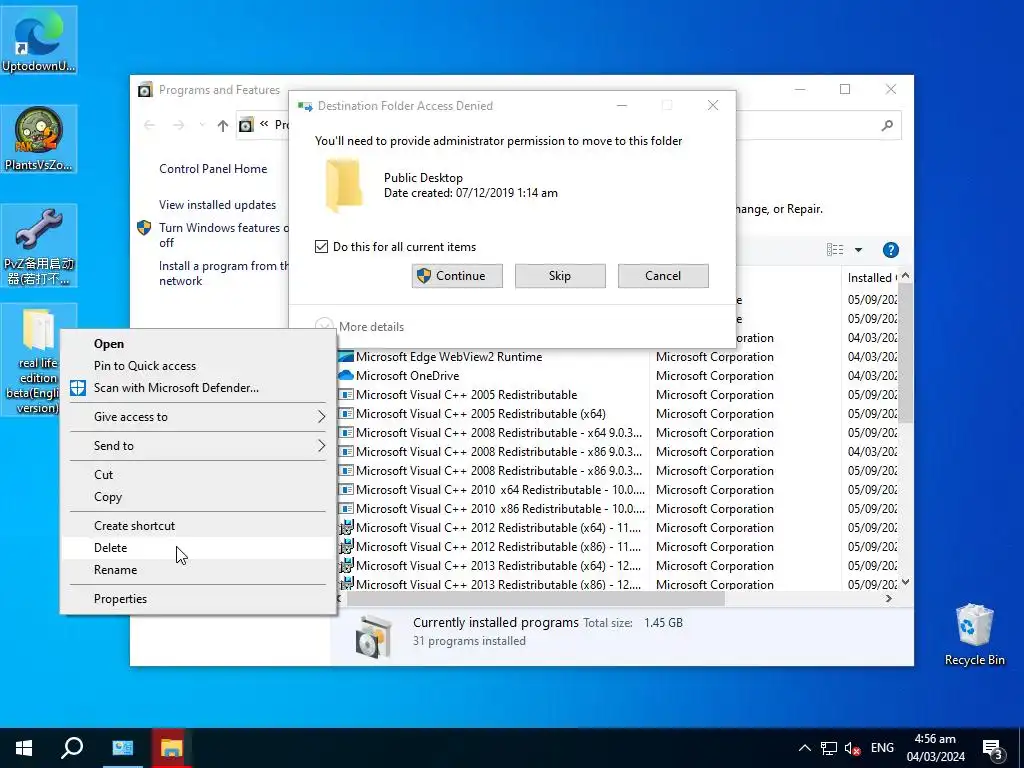
Task: Go up one level in Programs and Features
Action: coord(223,125)
